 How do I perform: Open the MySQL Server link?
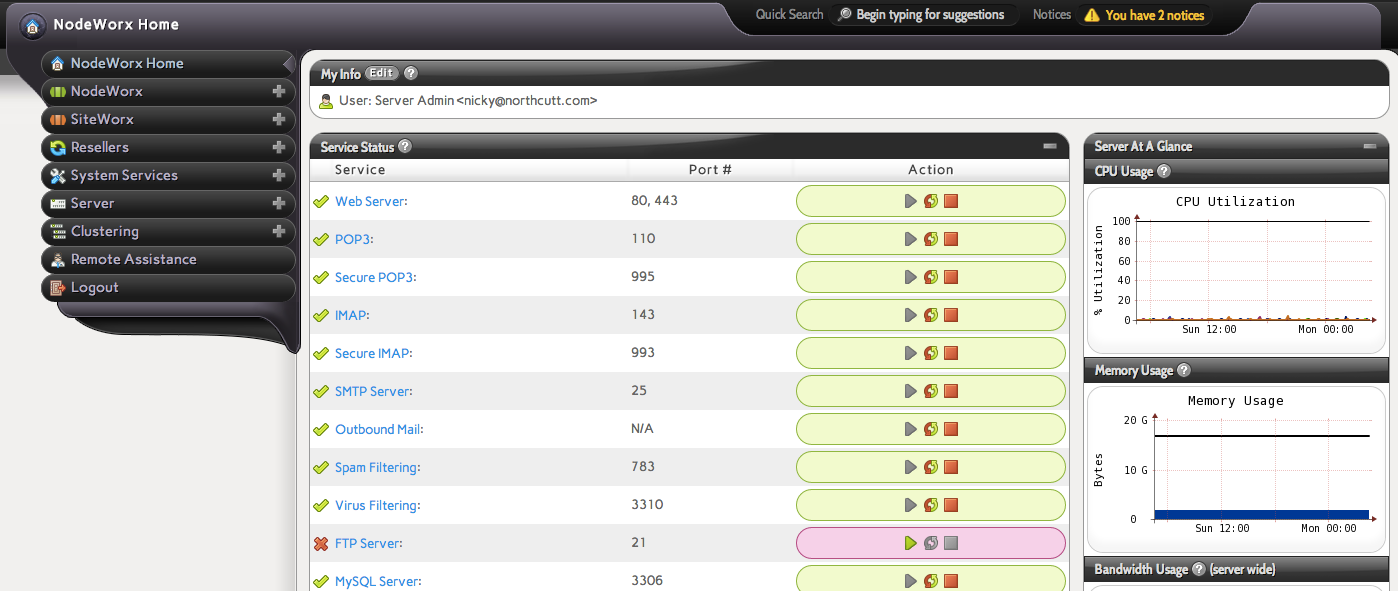(x=378, y=581)
